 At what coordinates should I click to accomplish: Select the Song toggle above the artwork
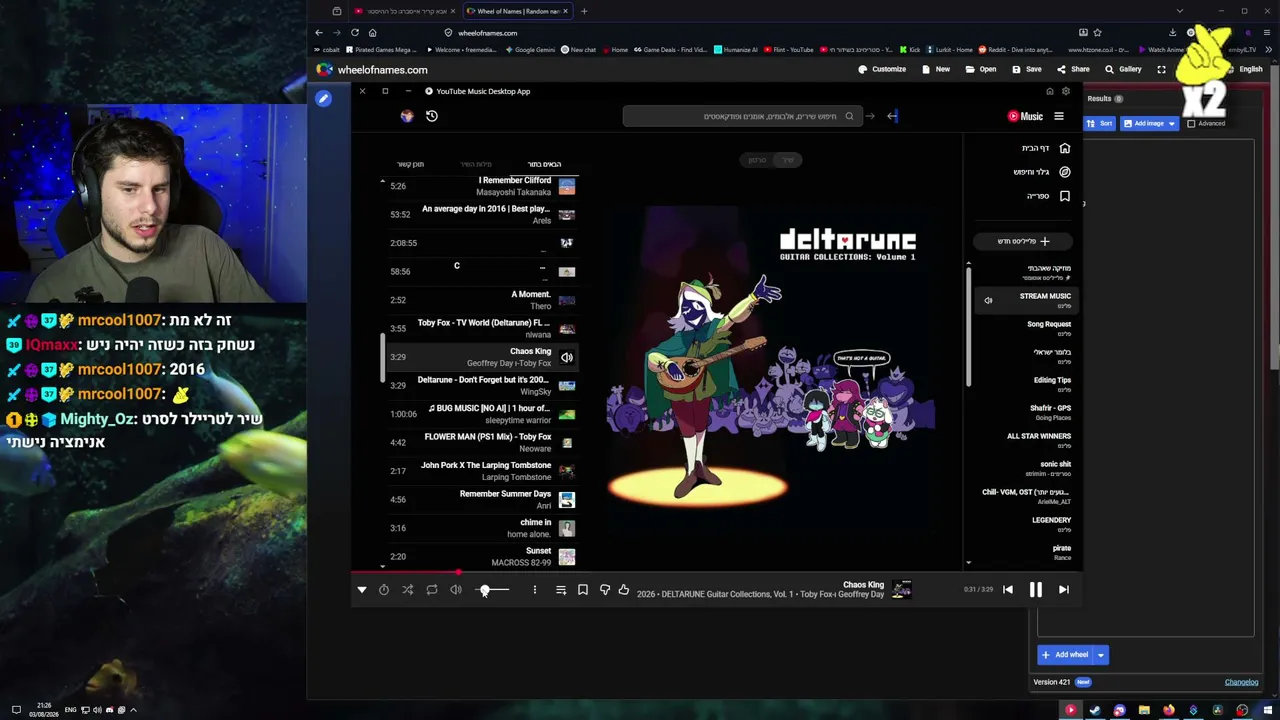788,160
